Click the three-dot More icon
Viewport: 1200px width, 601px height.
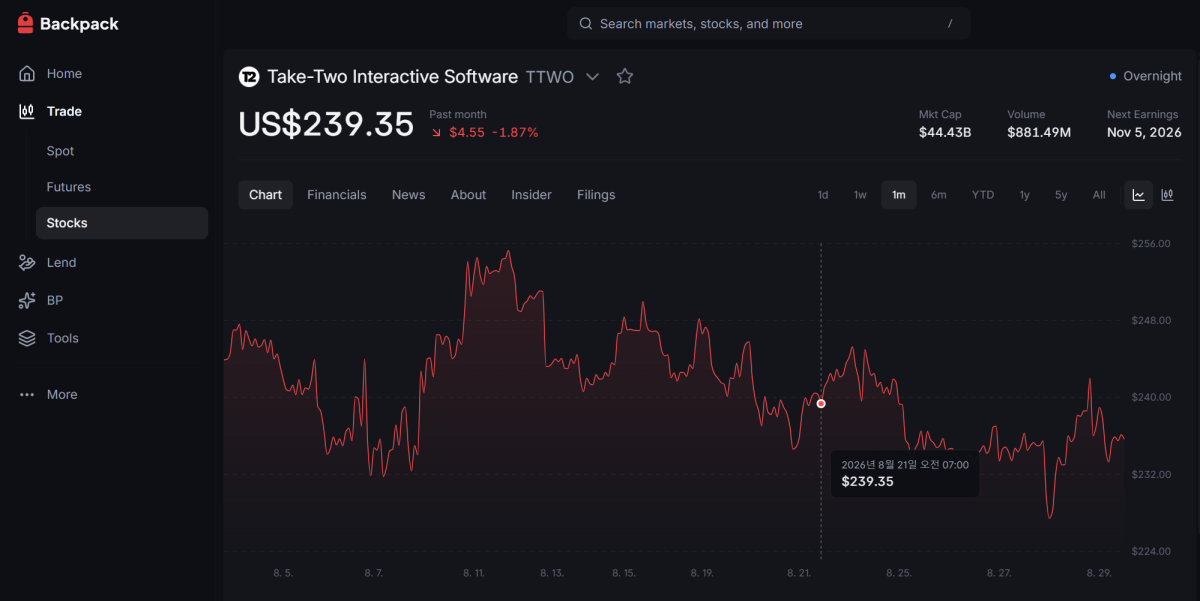tap(27, 394)
